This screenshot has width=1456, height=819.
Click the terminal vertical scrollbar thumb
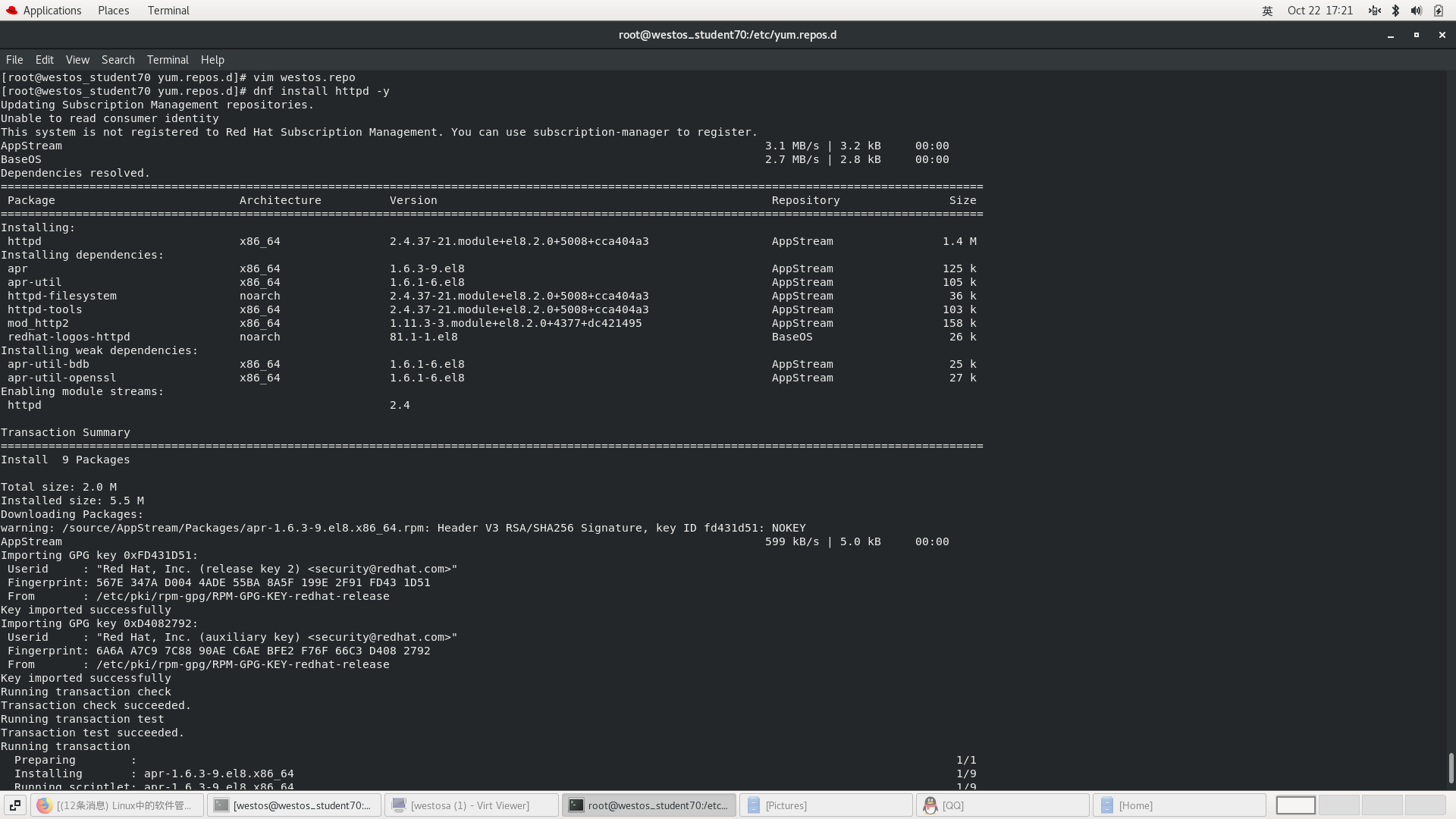[x=1451, y=768]
